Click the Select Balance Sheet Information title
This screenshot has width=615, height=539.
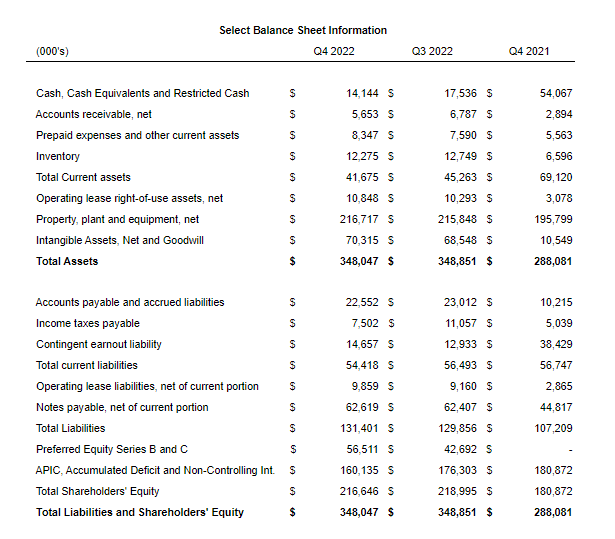tap(303, 30)
